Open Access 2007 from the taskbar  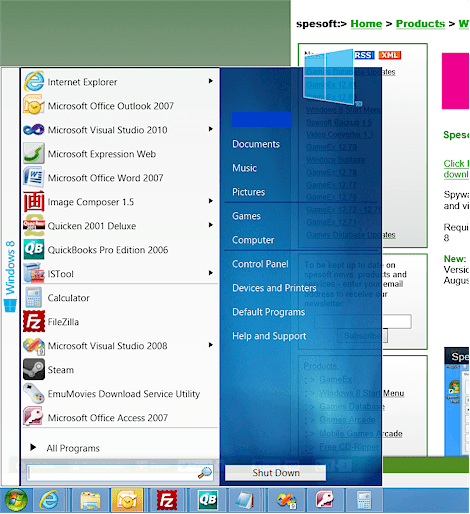click(x=325, y=500)
